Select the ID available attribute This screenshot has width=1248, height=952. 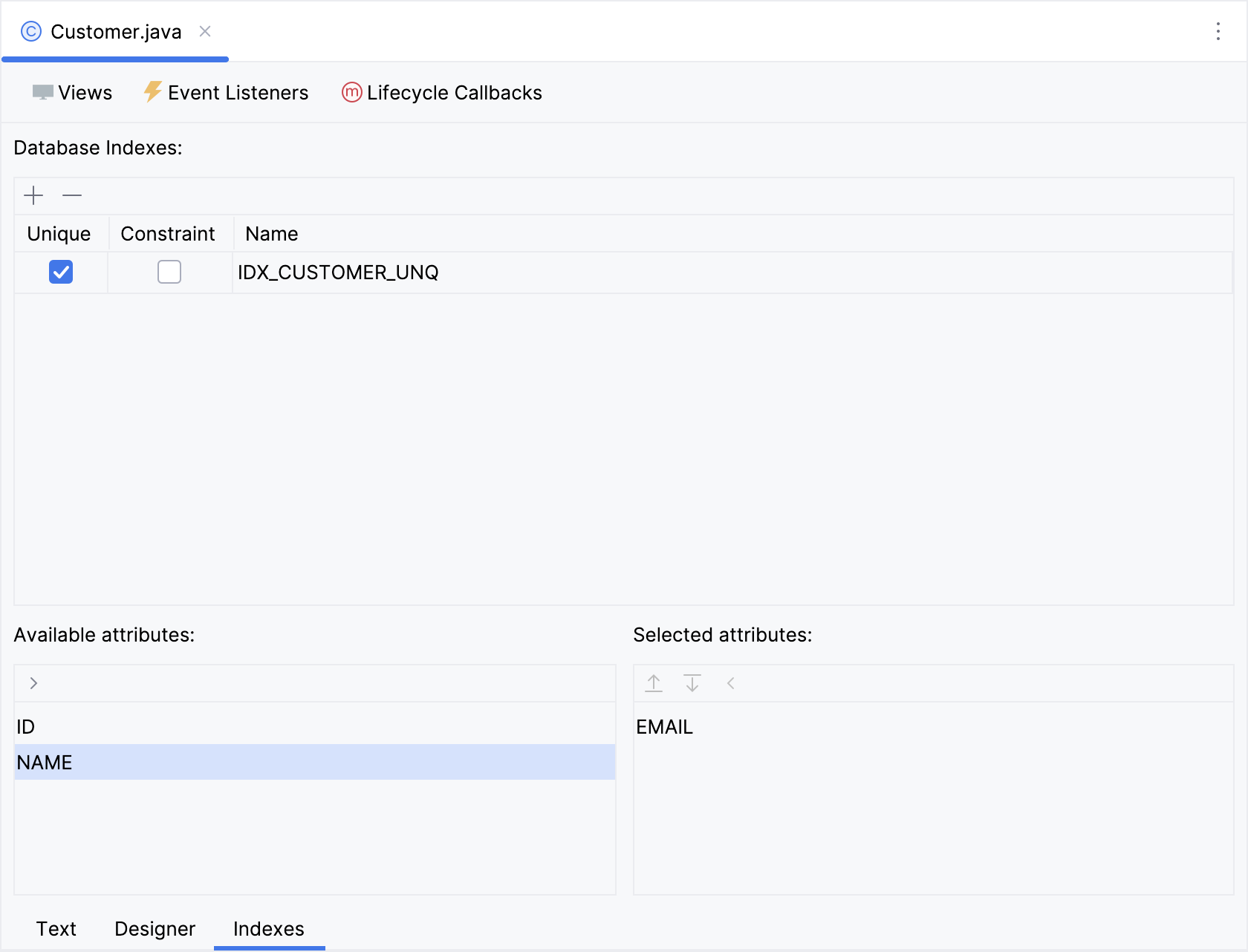point(27,727)
